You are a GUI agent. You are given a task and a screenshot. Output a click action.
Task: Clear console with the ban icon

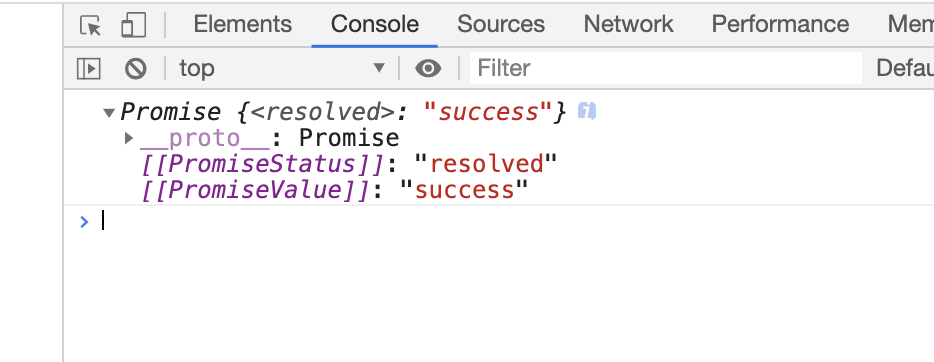[136, 68]
